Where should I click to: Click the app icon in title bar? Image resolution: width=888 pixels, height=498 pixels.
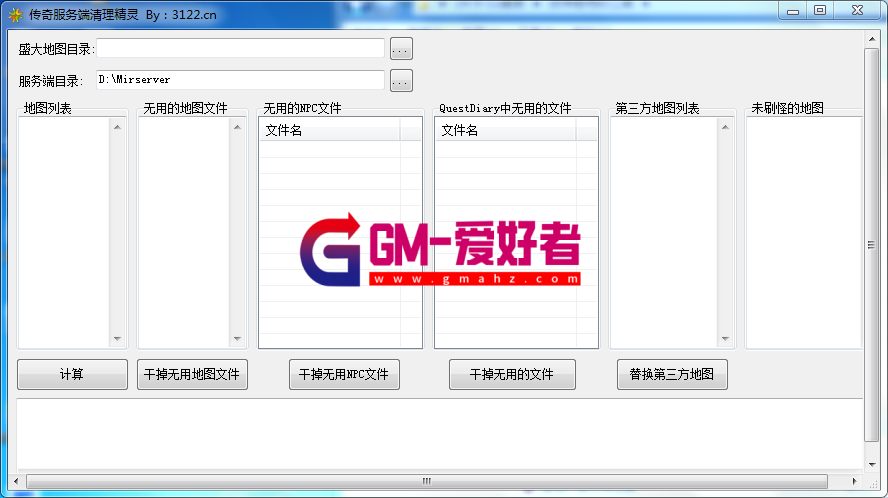[x=16, y=15]
